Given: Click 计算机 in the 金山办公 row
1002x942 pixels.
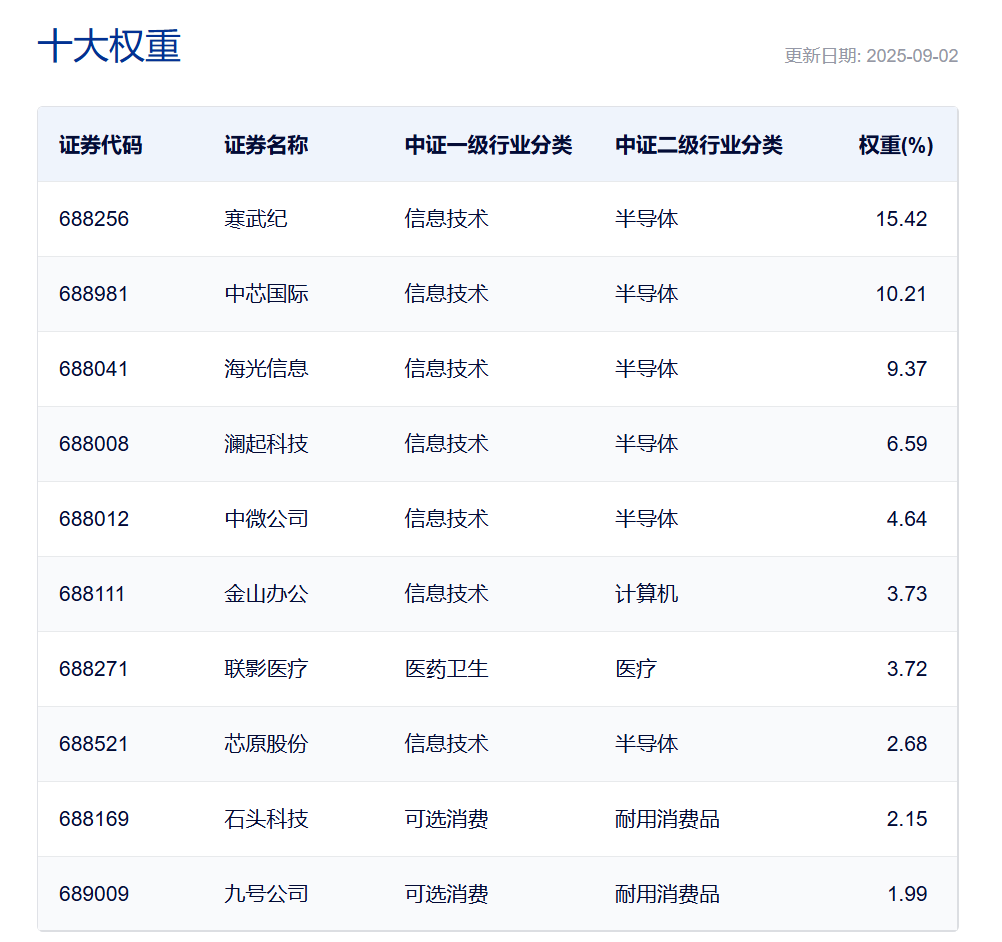Looking at the screenshot, I should pyautogui.click(x=646, y=594).
